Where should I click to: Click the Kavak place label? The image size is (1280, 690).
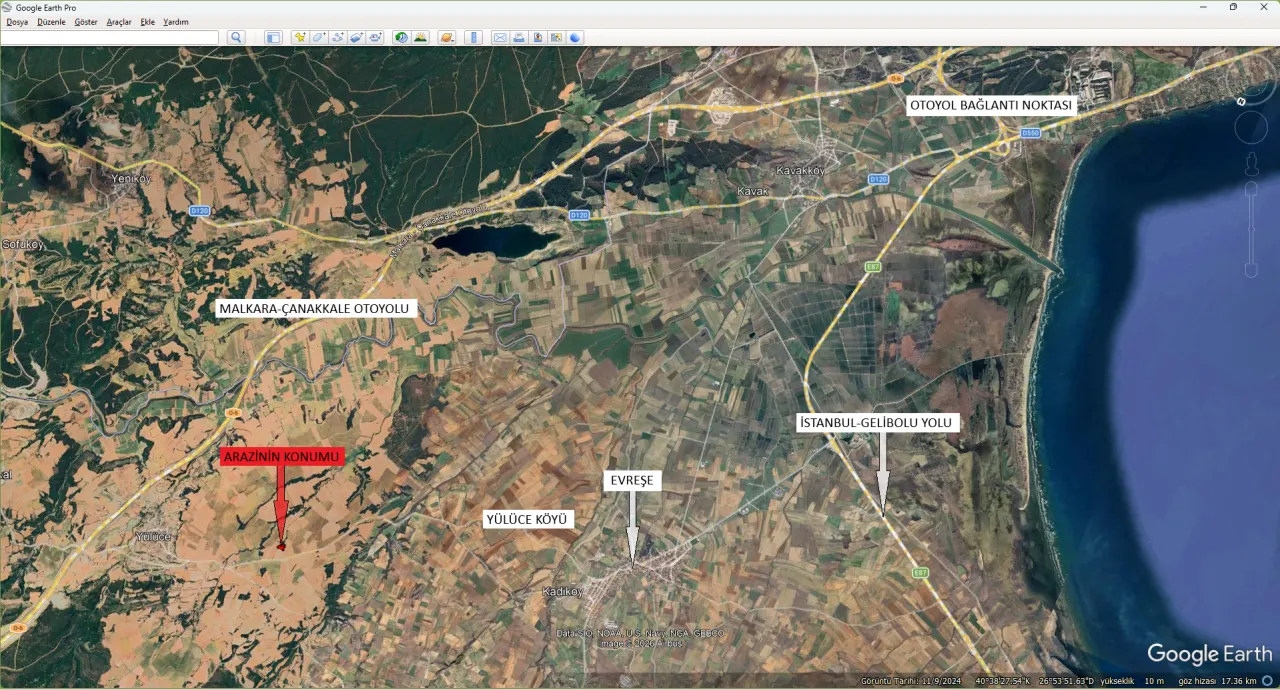(752, 190)
